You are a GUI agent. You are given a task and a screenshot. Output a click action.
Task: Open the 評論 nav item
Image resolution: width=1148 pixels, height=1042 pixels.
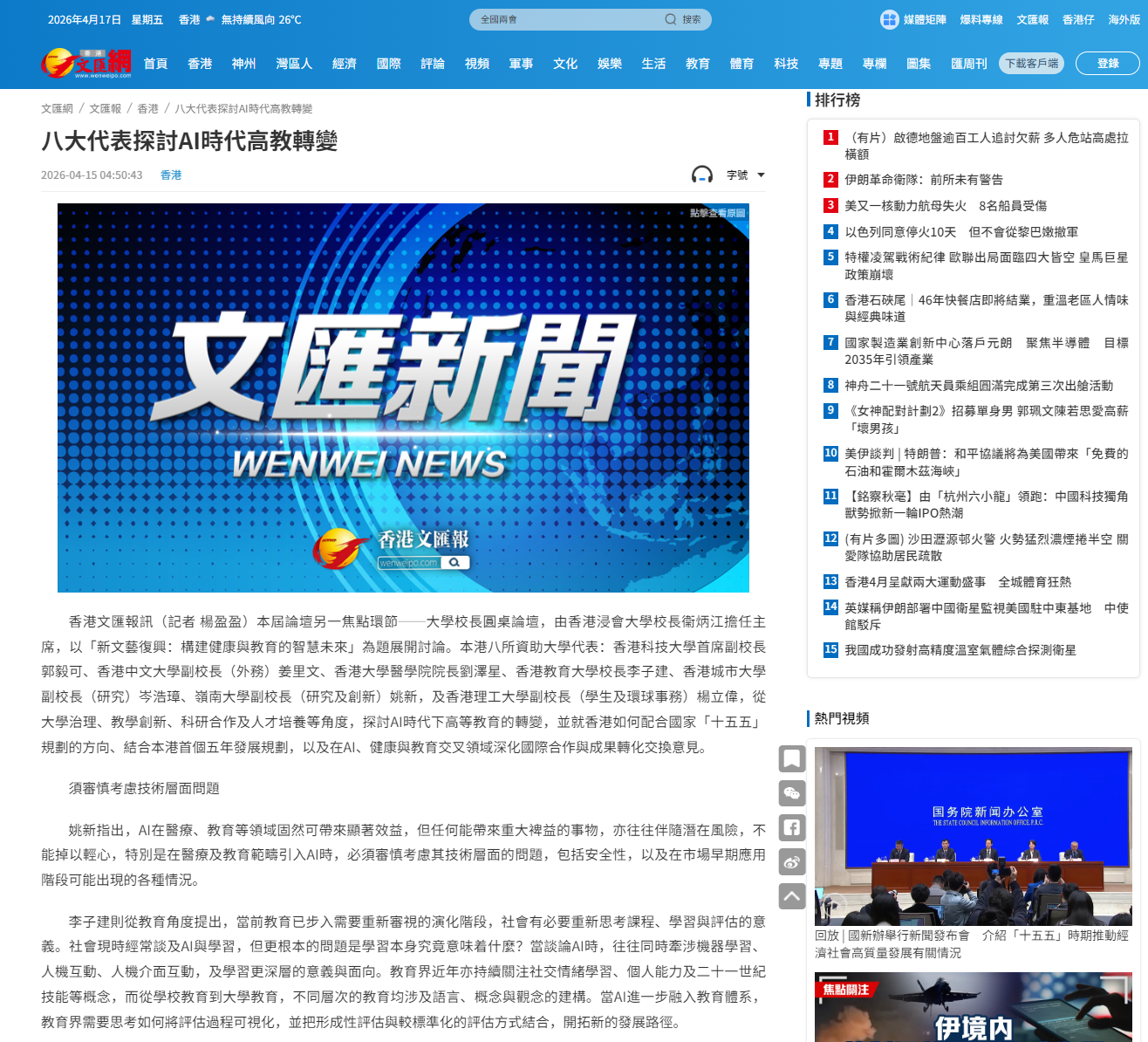coord(433,64)
